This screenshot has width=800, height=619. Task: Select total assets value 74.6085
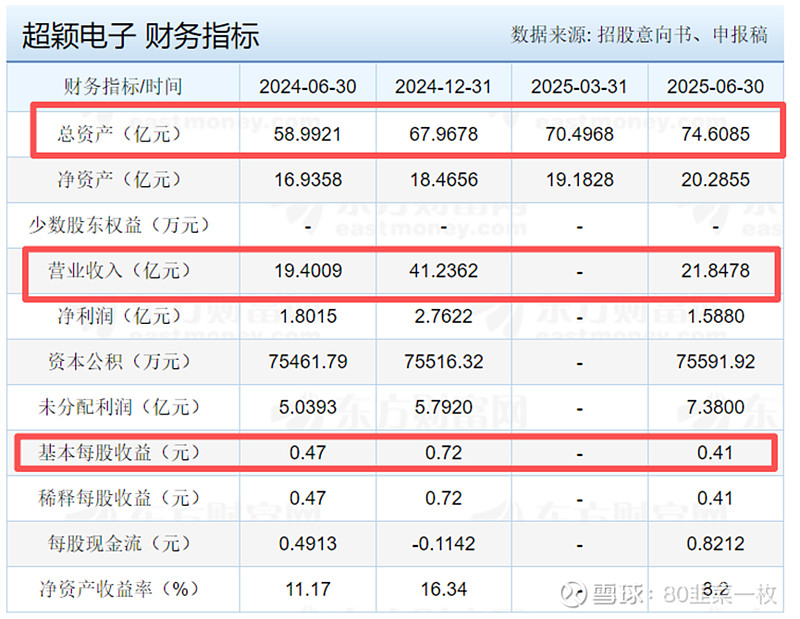[x=715, y=134]
